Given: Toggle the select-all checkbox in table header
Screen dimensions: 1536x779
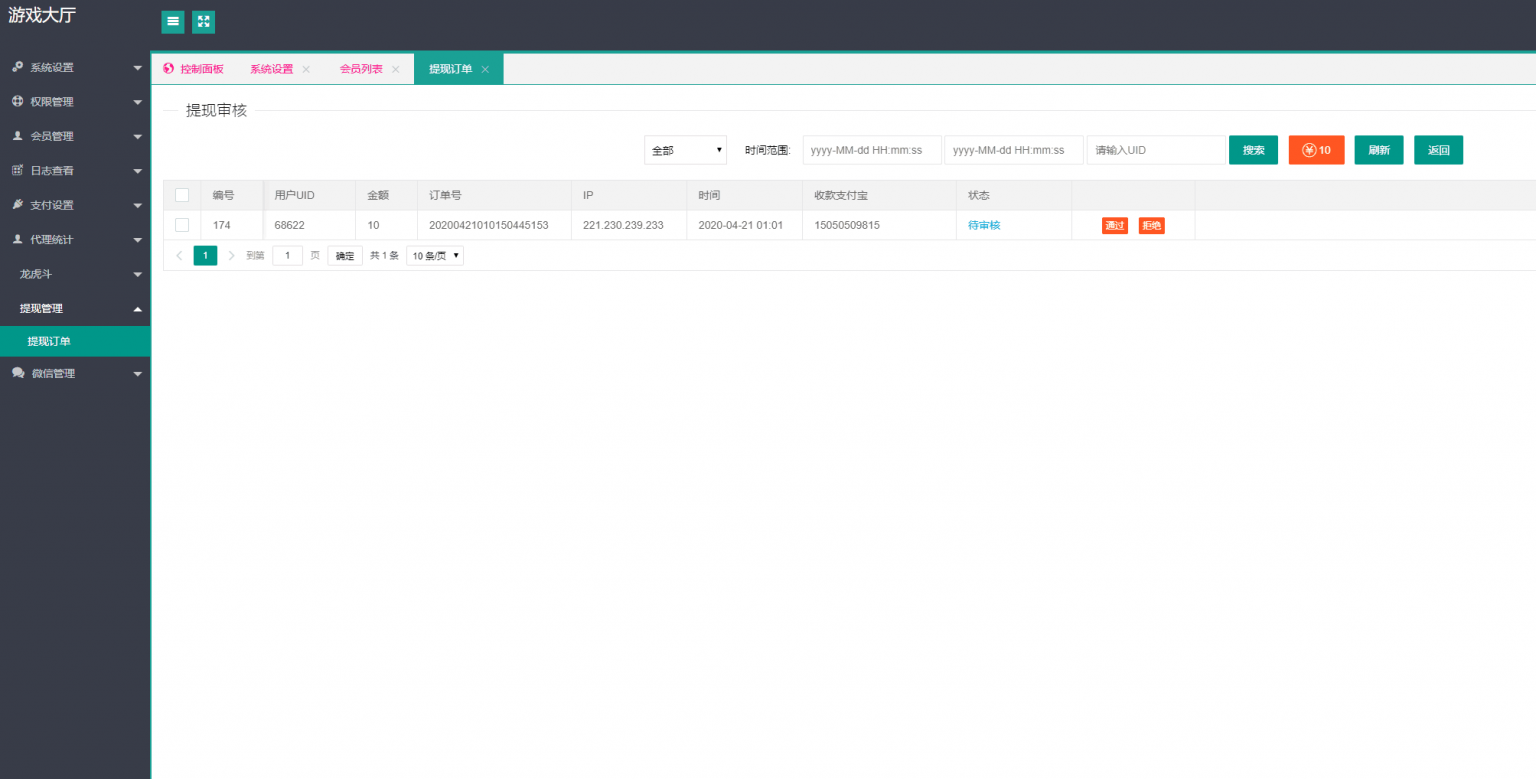Looking at the screenshot, I should click(x=182, y=195).
